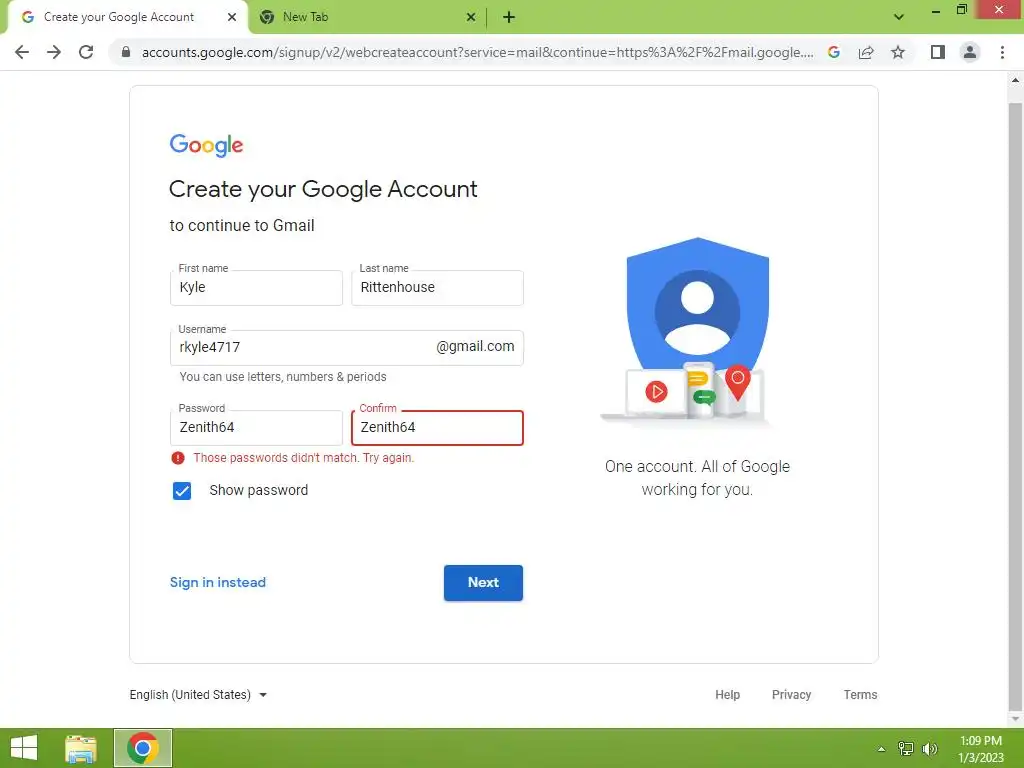Close the New Tab tab
Image resolution: width=1024 pixels, height=768 pixels.
(x=471, y=17)
